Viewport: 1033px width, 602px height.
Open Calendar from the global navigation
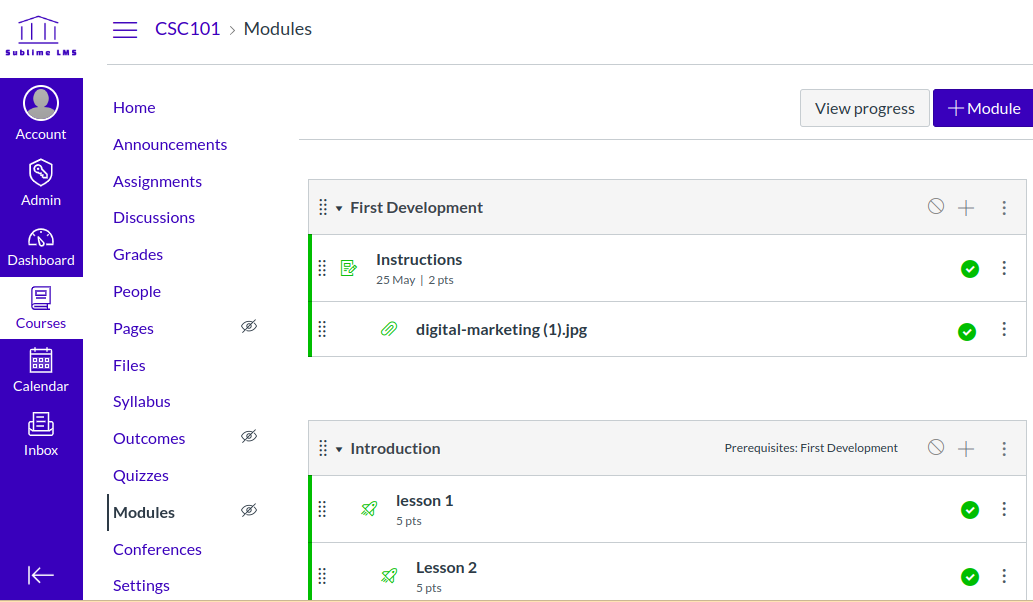(41, 370)
